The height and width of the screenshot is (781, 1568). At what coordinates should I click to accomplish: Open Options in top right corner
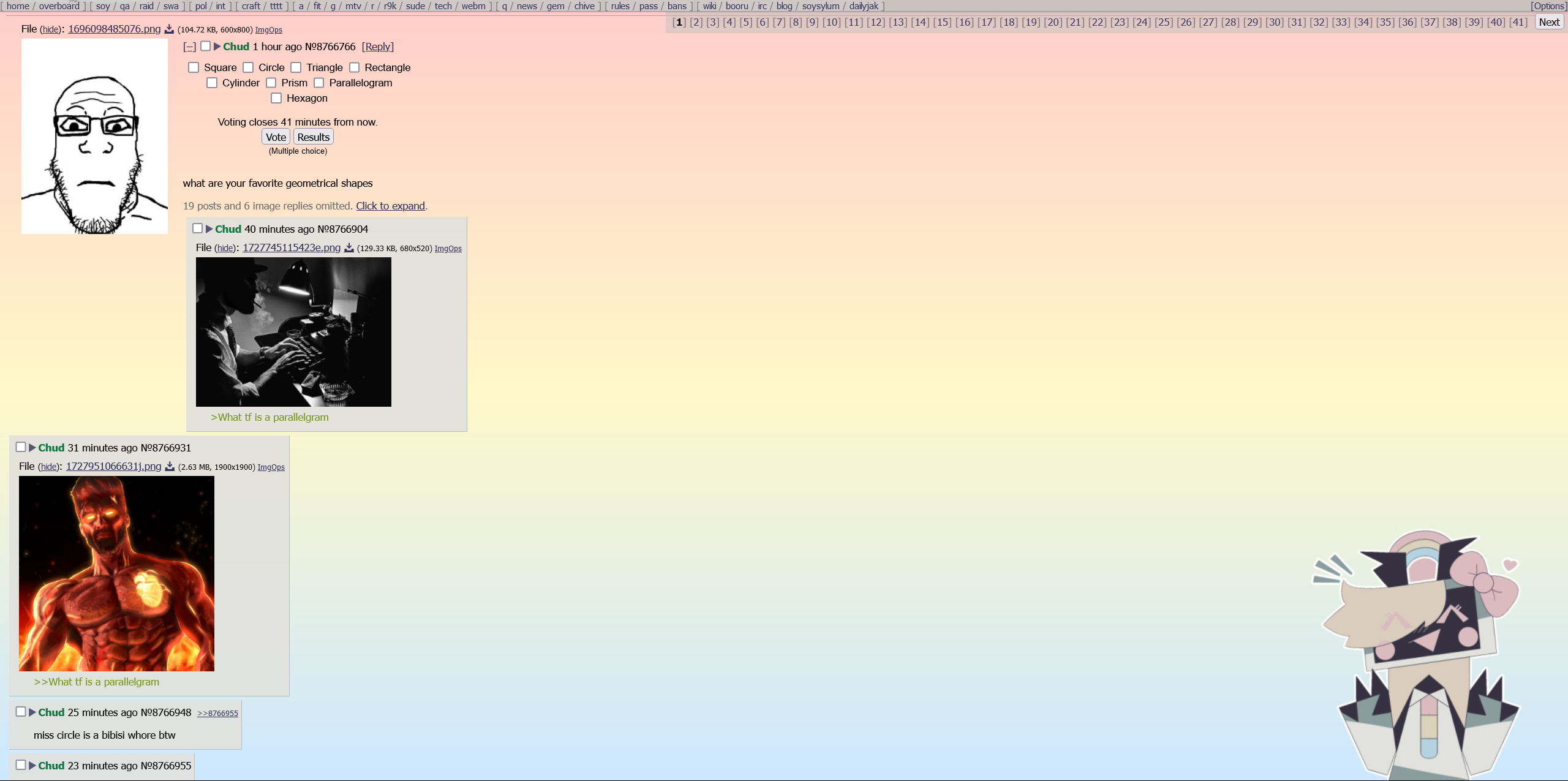pyautogui.click(x=1548, y=6)
